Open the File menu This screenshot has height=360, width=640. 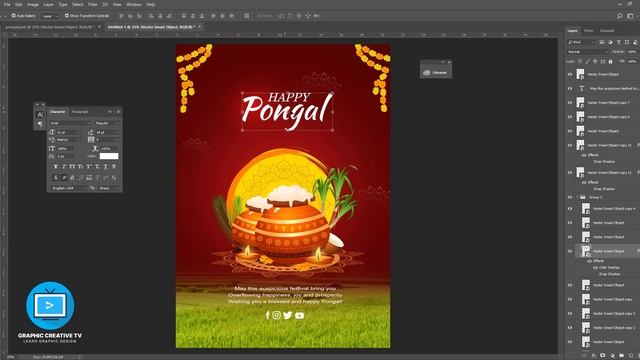coord(7,4)
